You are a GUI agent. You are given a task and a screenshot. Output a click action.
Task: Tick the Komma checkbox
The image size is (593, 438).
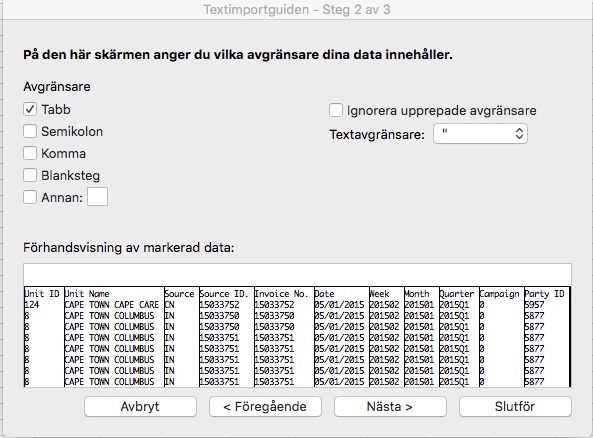pos(30,153)
